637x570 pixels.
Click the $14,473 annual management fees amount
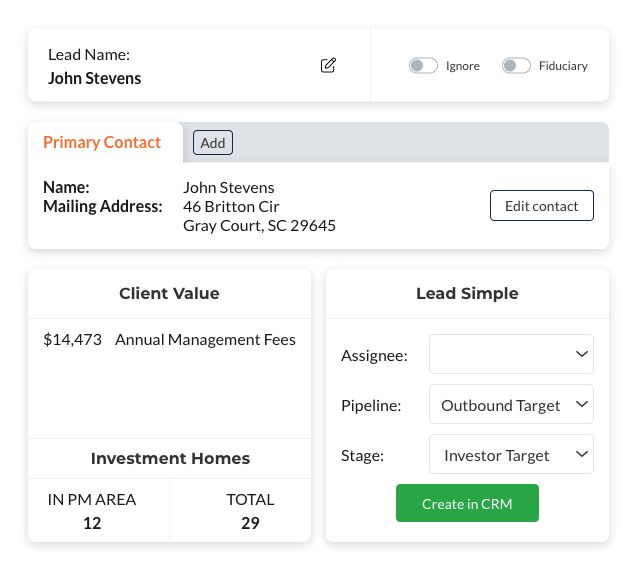pyautogui.click(x=73, y=339)
